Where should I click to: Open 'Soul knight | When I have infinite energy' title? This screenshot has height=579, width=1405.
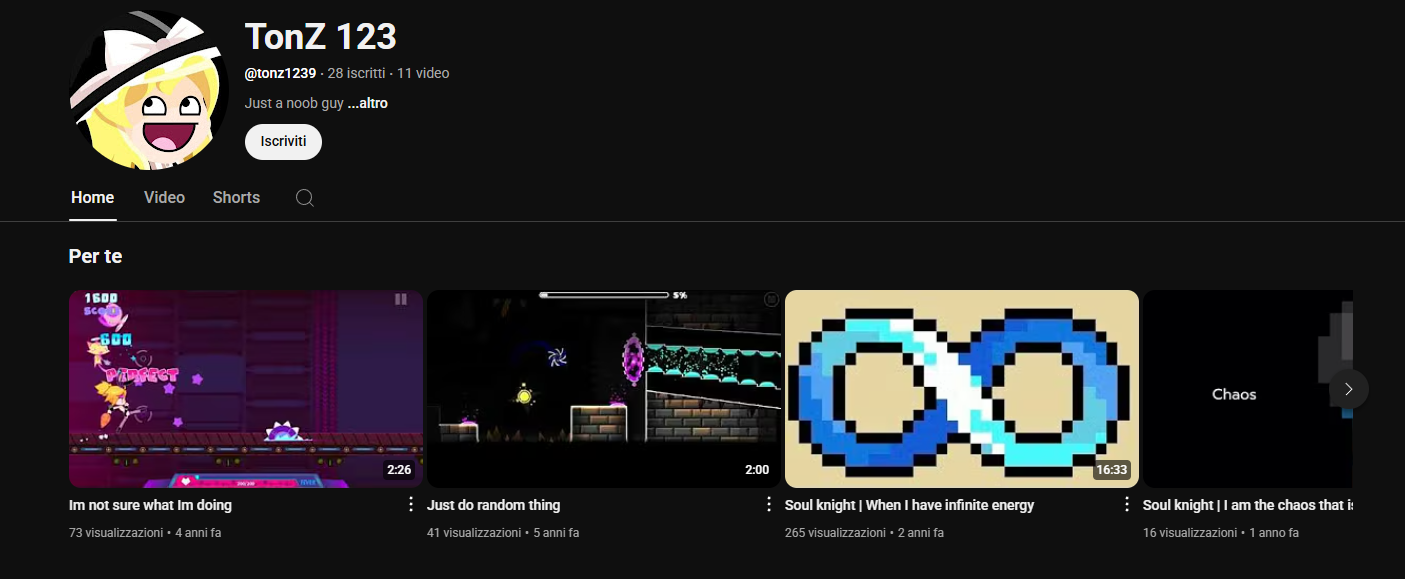pos(909,505)
